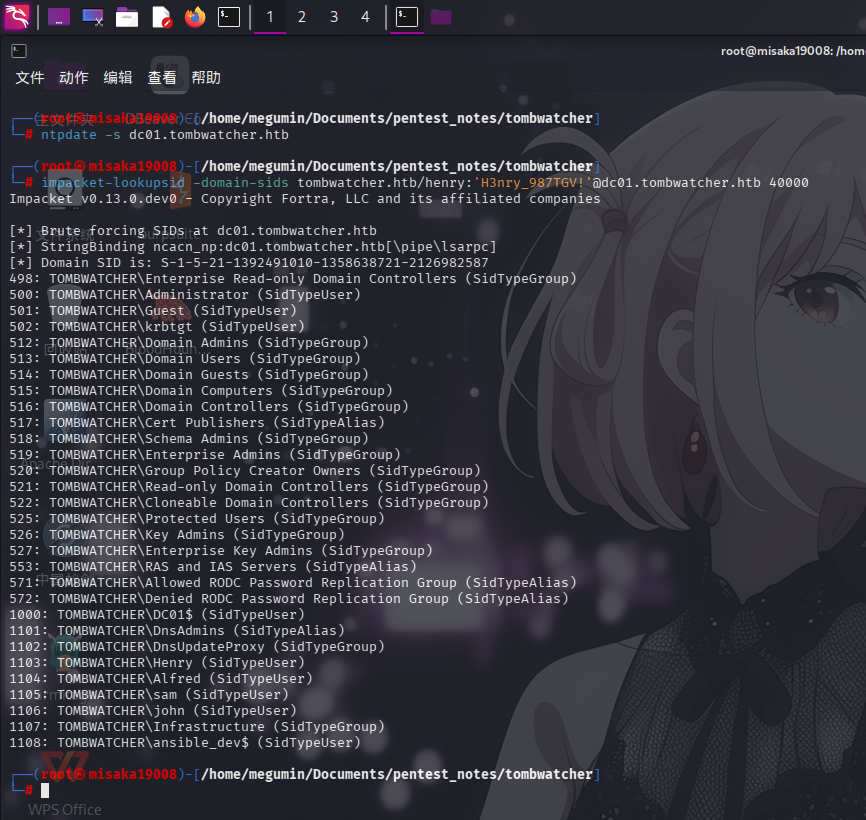
Task: Click the Impacket v0.13.0.dev0 copyright line
Action: [x=305, y=199]
